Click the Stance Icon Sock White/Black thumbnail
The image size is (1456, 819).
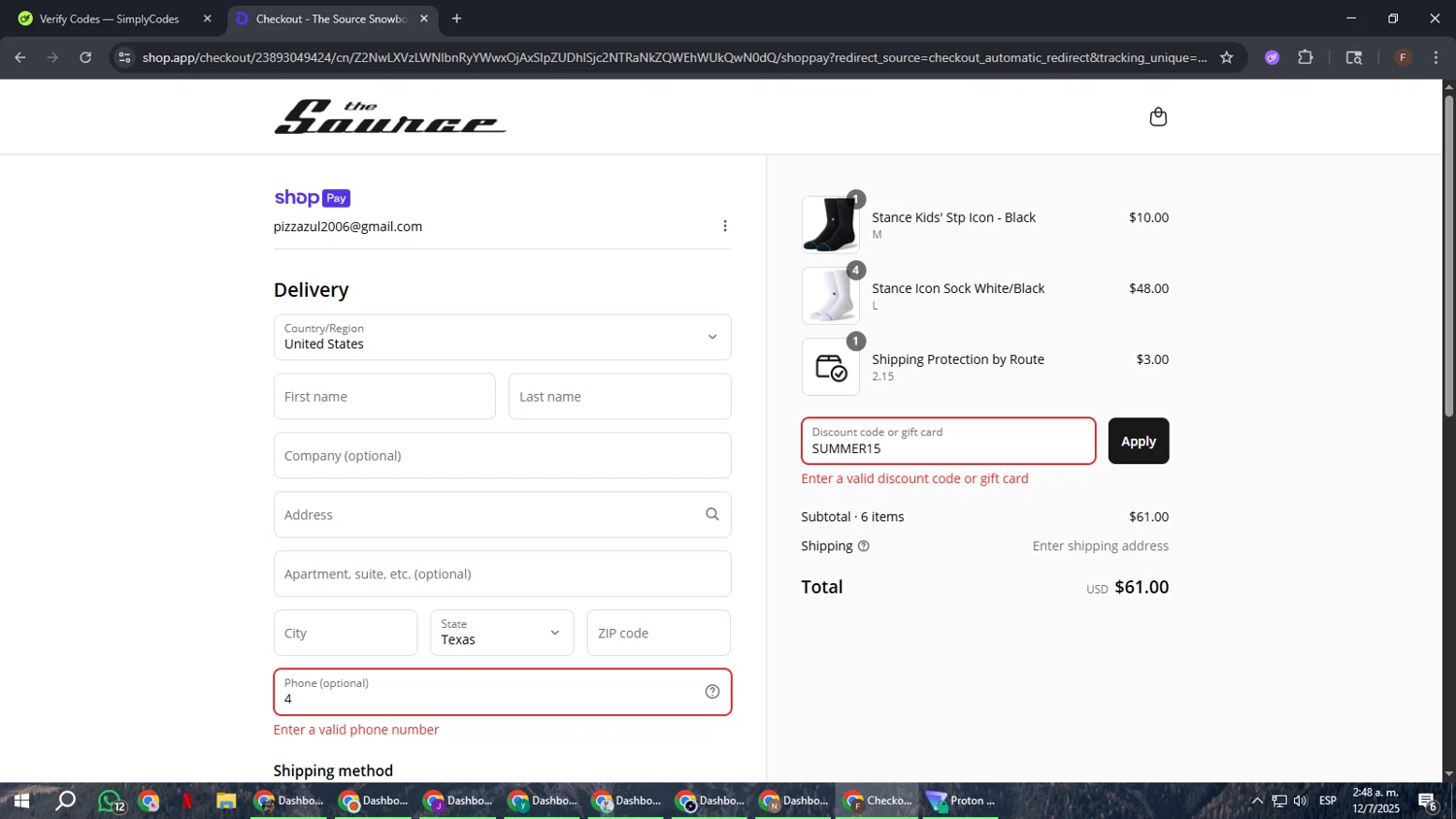click(x=831, y=295)
